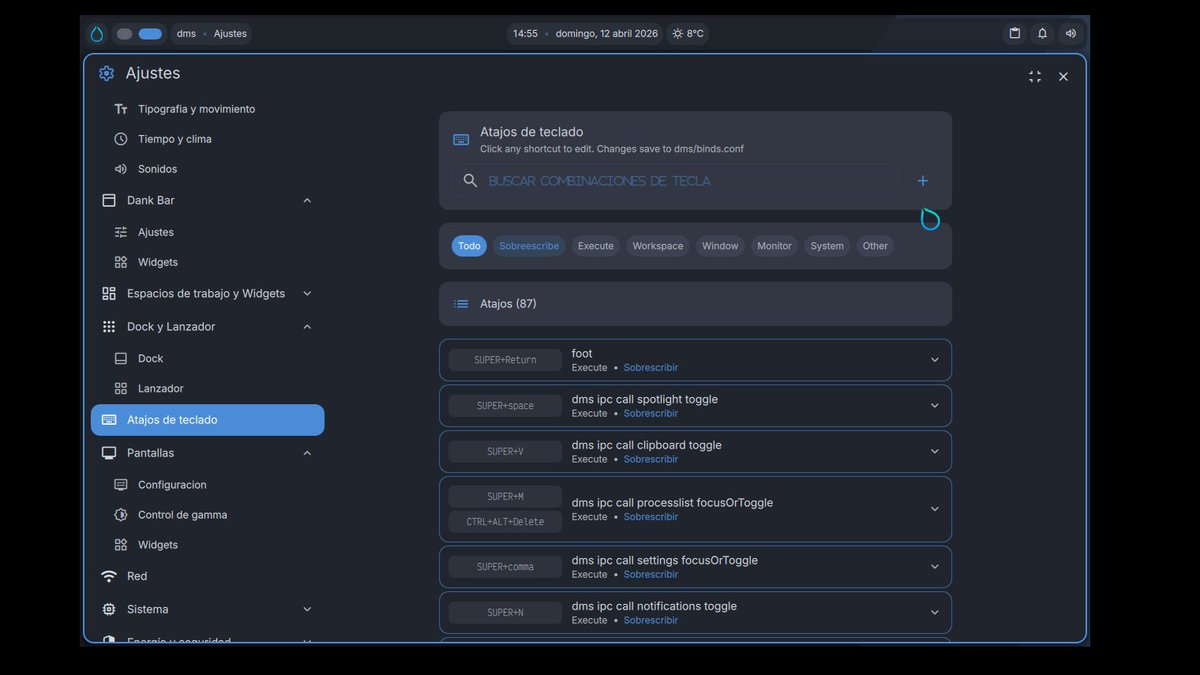Open the Dock settings page
This screenshot has height=675, width=1200.
click(x=150, y=358)
